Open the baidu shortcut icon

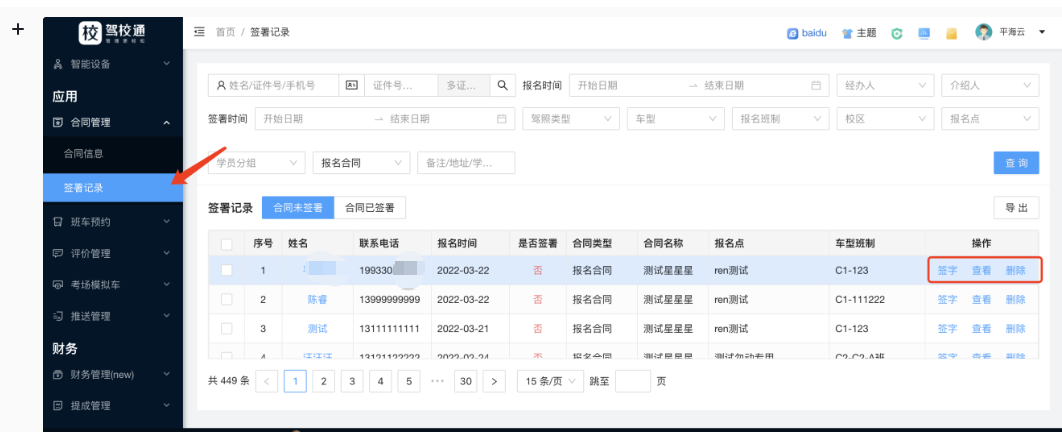coord(792,33)
